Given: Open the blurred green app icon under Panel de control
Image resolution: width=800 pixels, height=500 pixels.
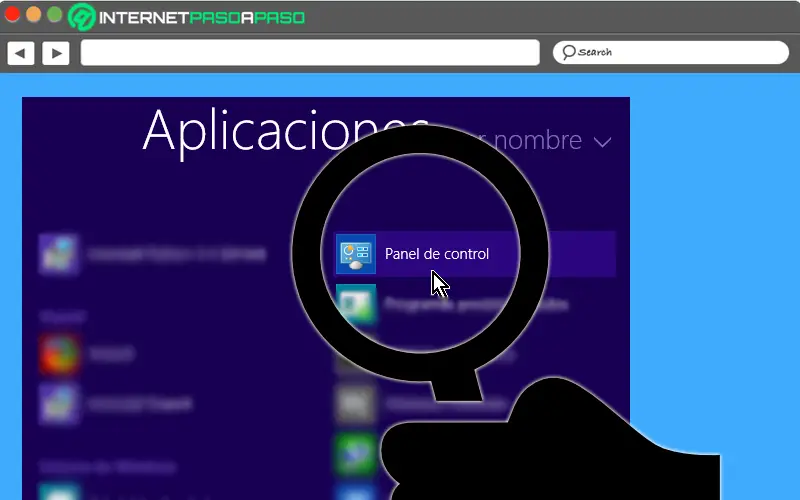Looking at the screenshot, I should pyautogui.click(x=356, y=305).
